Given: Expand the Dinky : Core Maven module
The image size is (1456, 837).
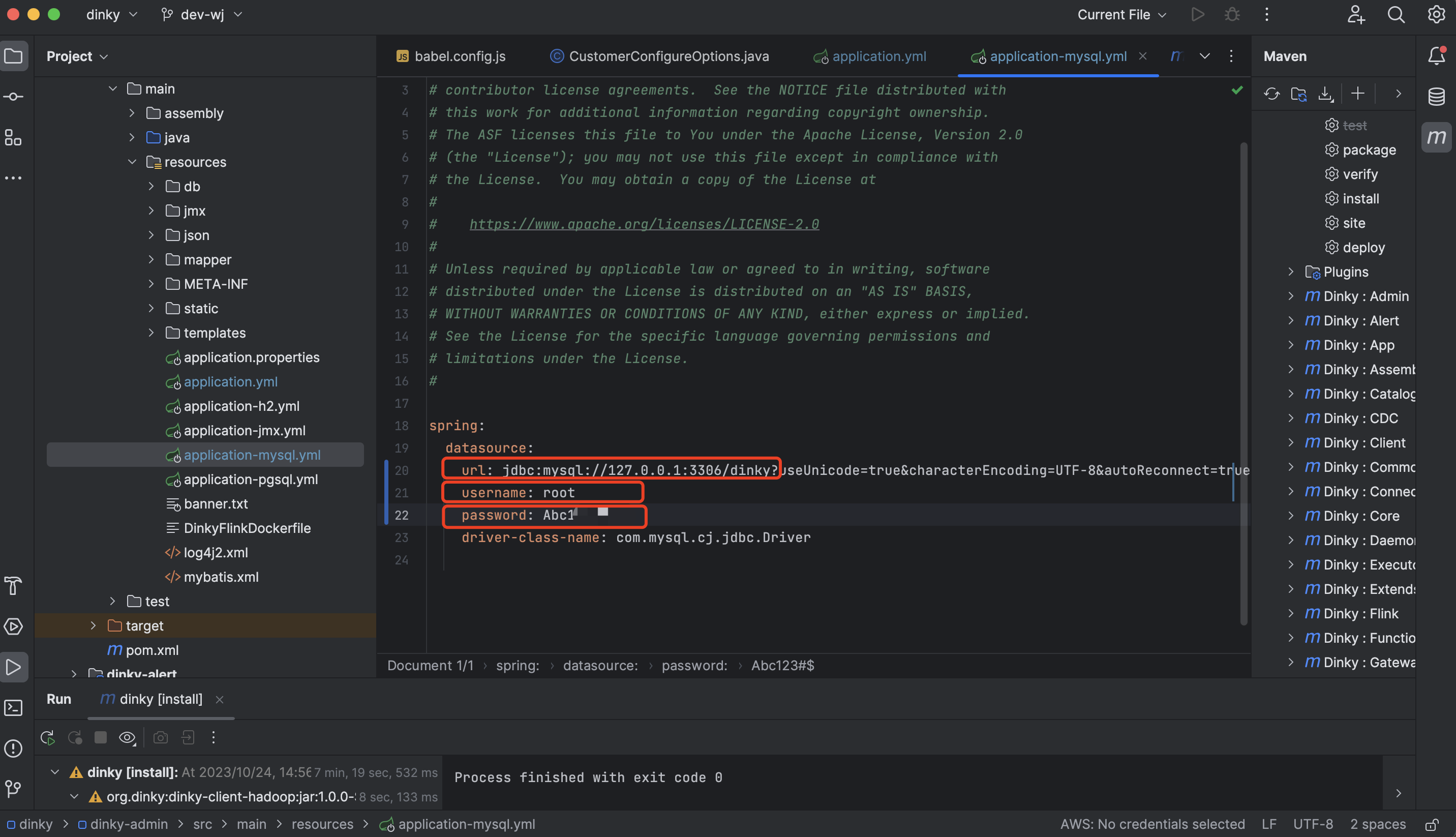Looking at the screenshot, I should click(1290, 516).
